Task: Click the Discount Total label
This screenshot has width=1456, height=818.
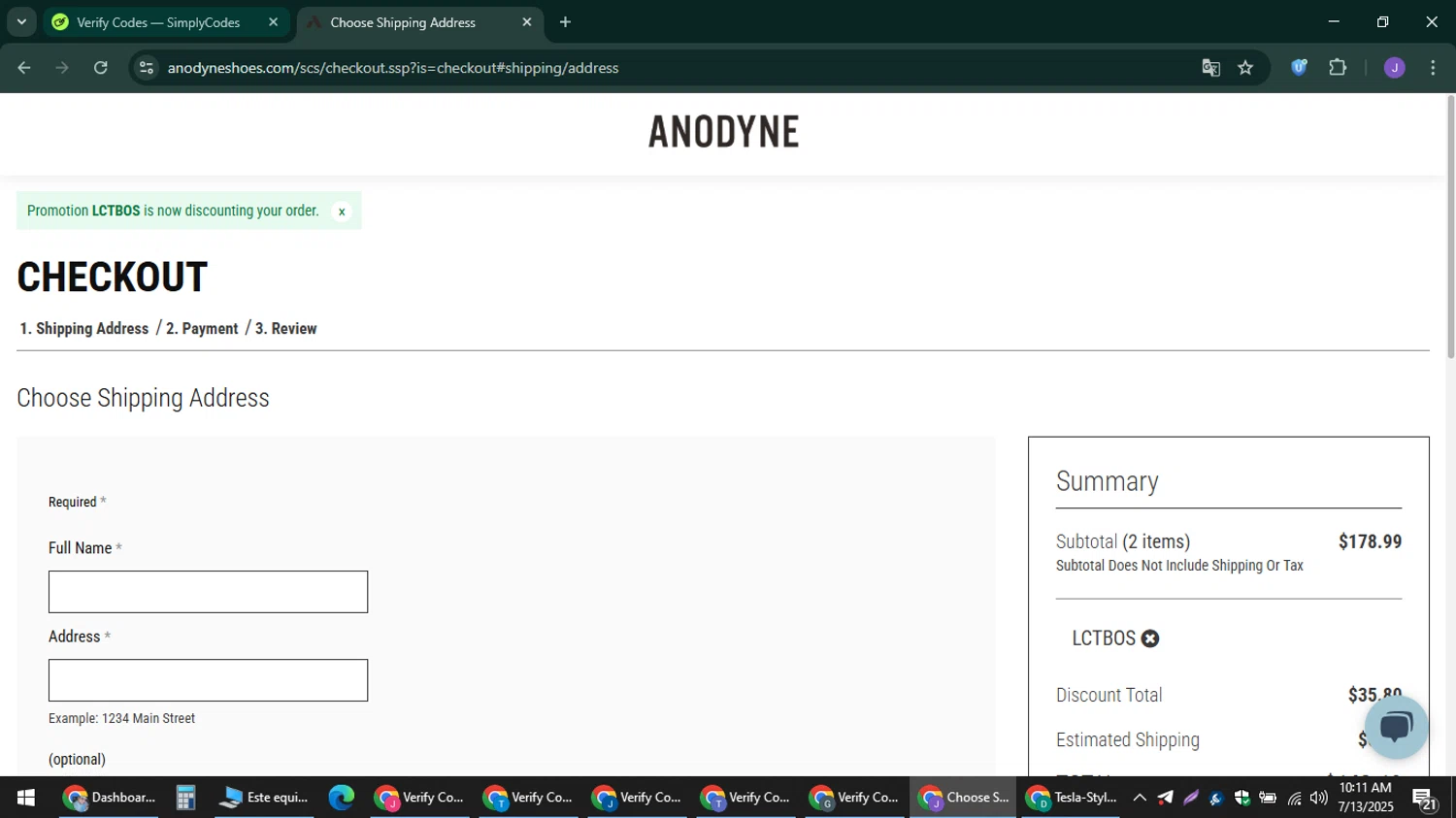Action: tap(1109, 695)
